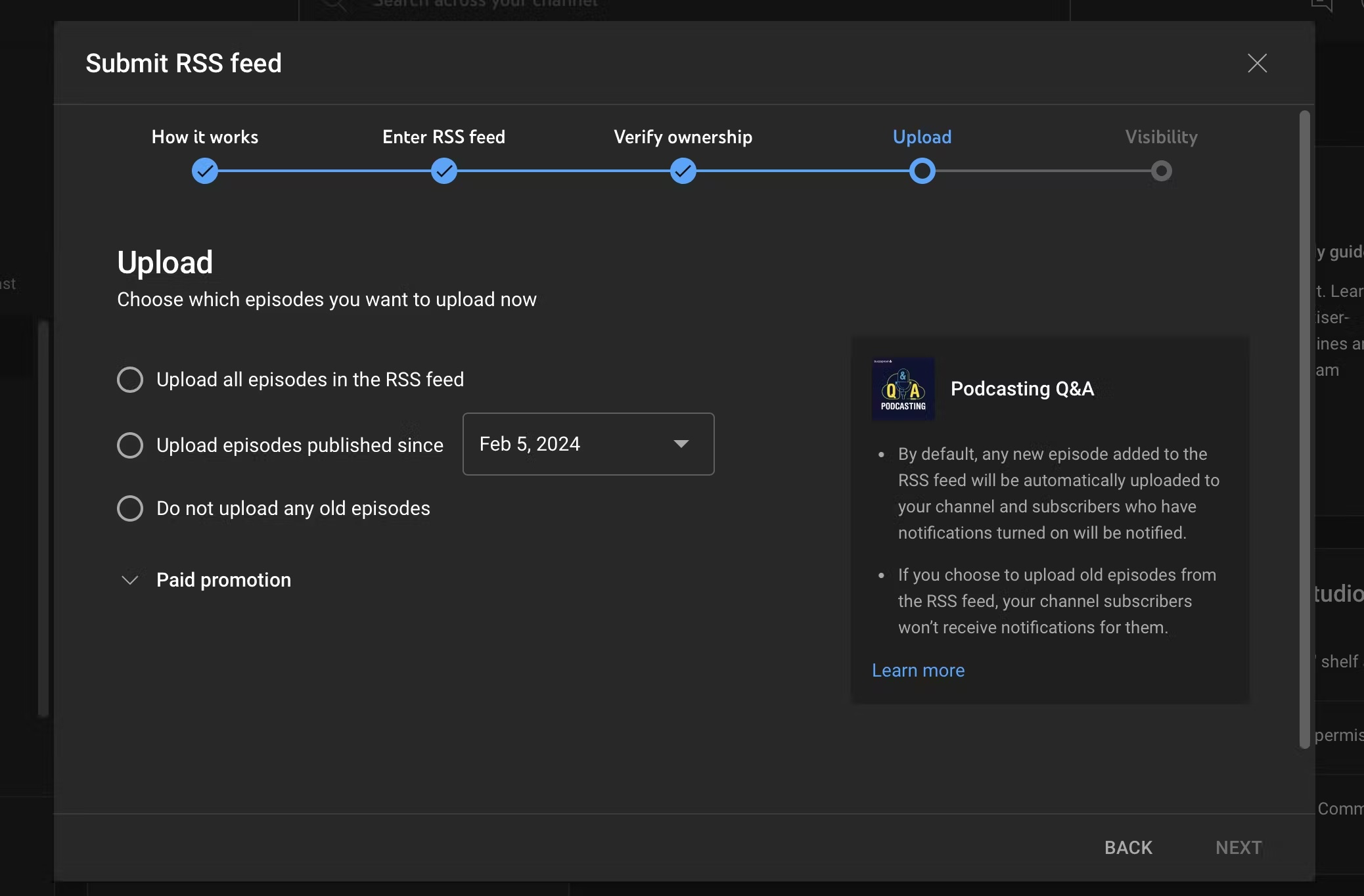Click the How it works checkmark step icon

point(205,171)
